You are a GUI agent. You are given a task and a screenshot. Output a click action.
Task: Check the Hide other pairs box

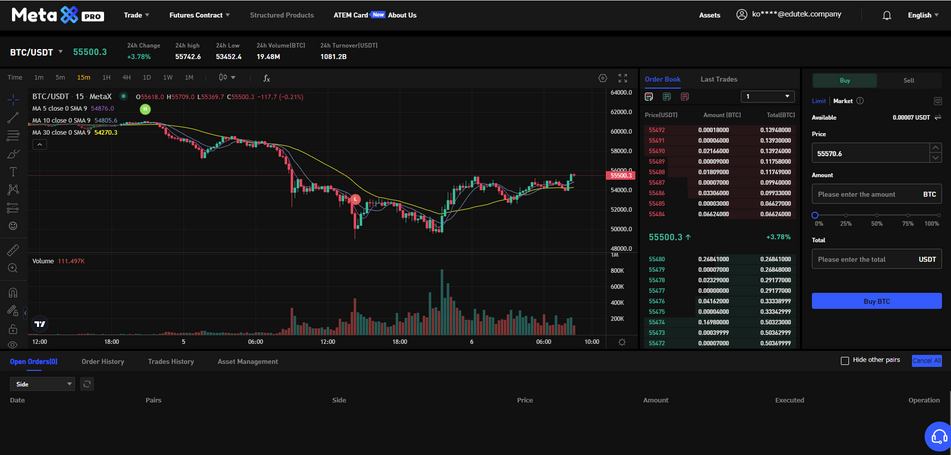tap(845, 361)
